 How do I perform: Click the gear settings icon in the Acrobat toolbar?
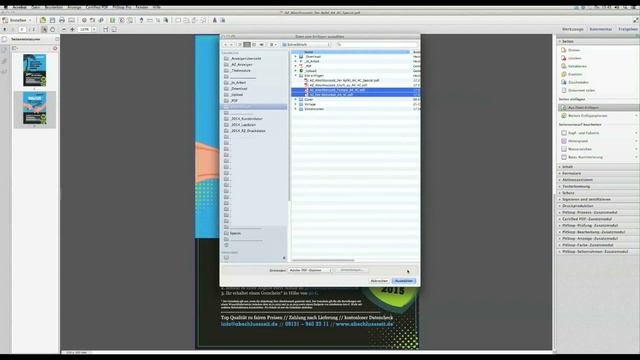[x=84, y=20]
